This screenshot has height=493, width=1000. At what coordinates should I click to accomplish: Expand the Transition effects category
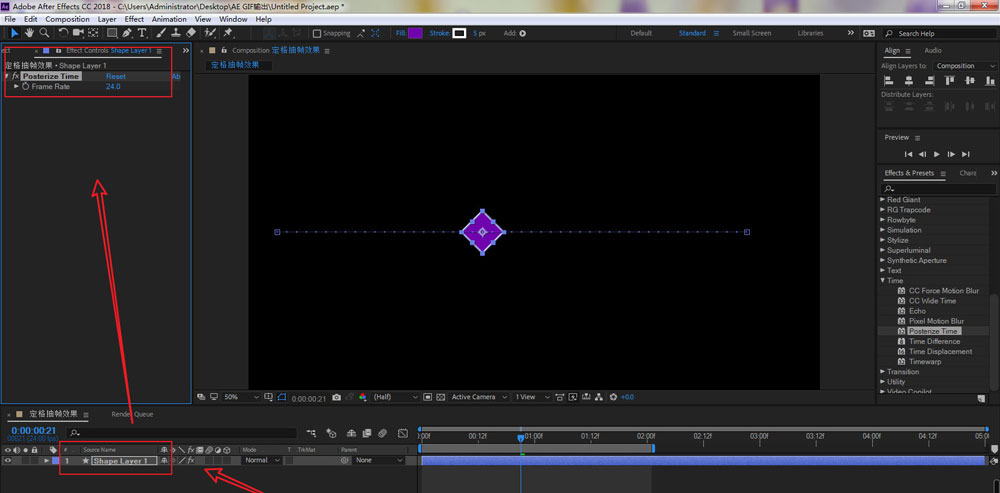click(883, 372)
